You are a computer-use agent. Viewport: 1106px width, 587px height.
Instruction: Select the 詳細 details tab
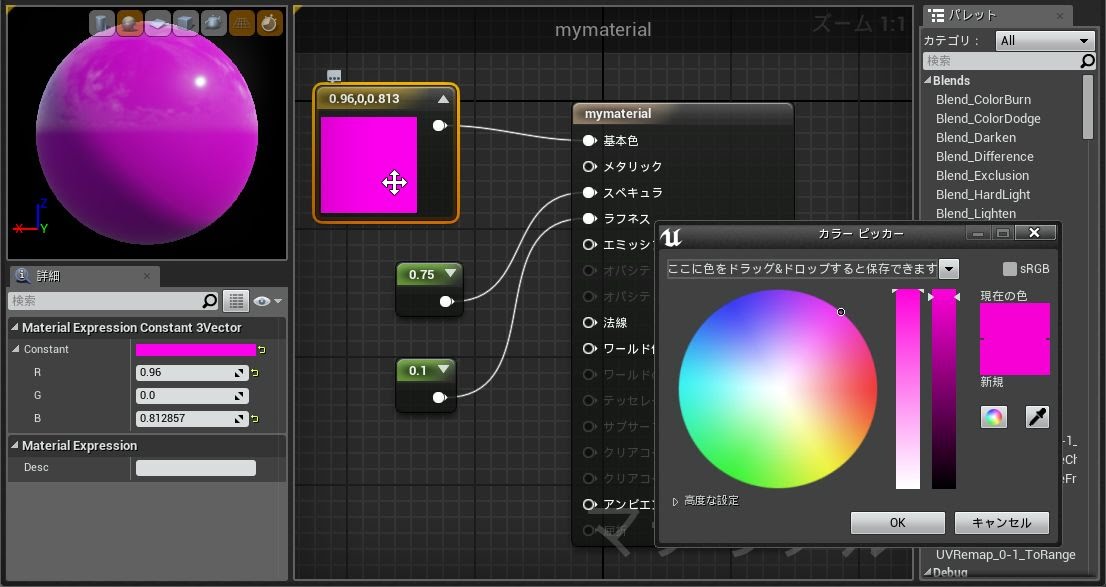pos(48,276)
